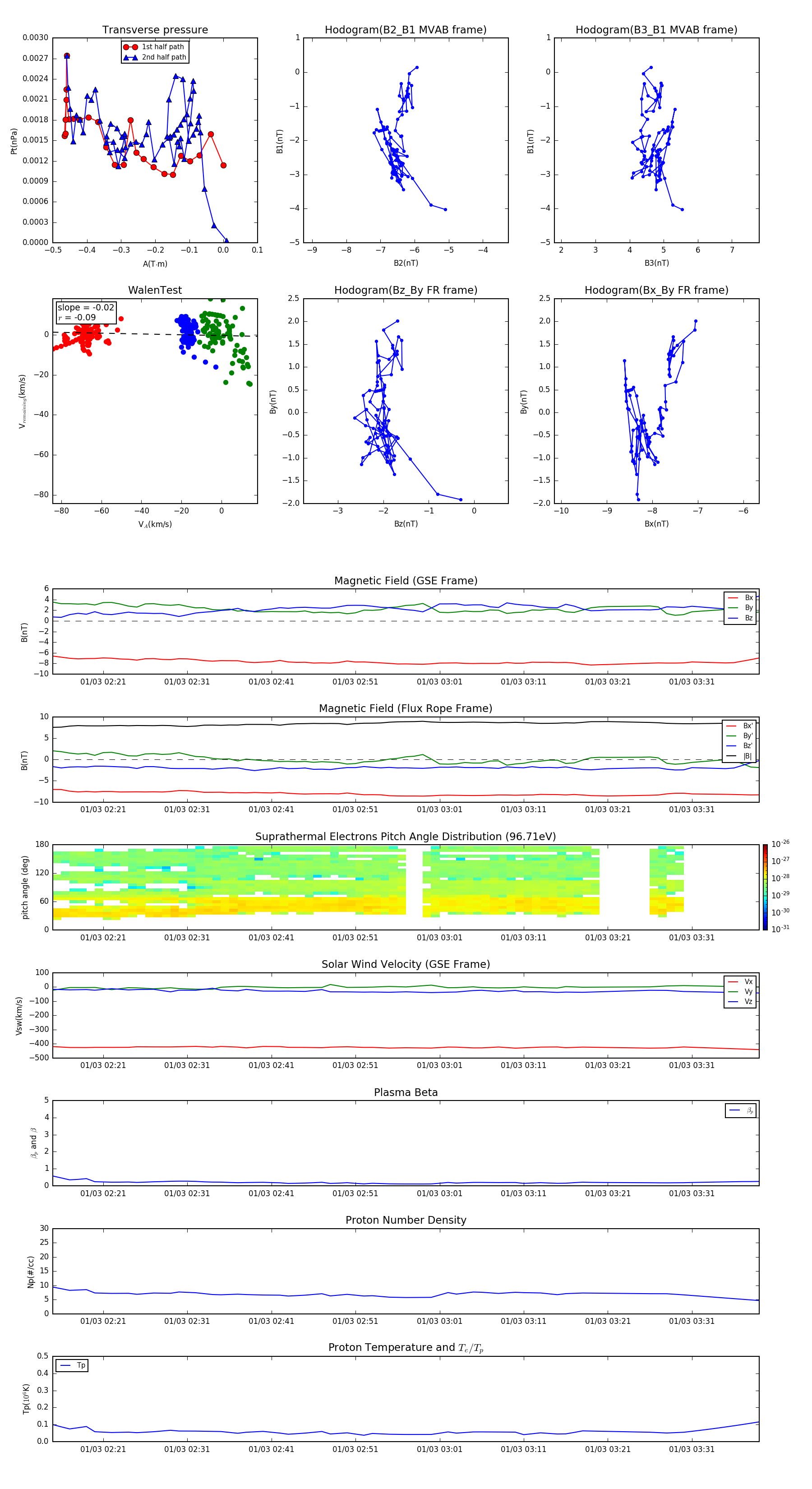Click the 'A(T·m)' x-axis label
Viewport: 812px width, 1489px height.
[155, 264]
